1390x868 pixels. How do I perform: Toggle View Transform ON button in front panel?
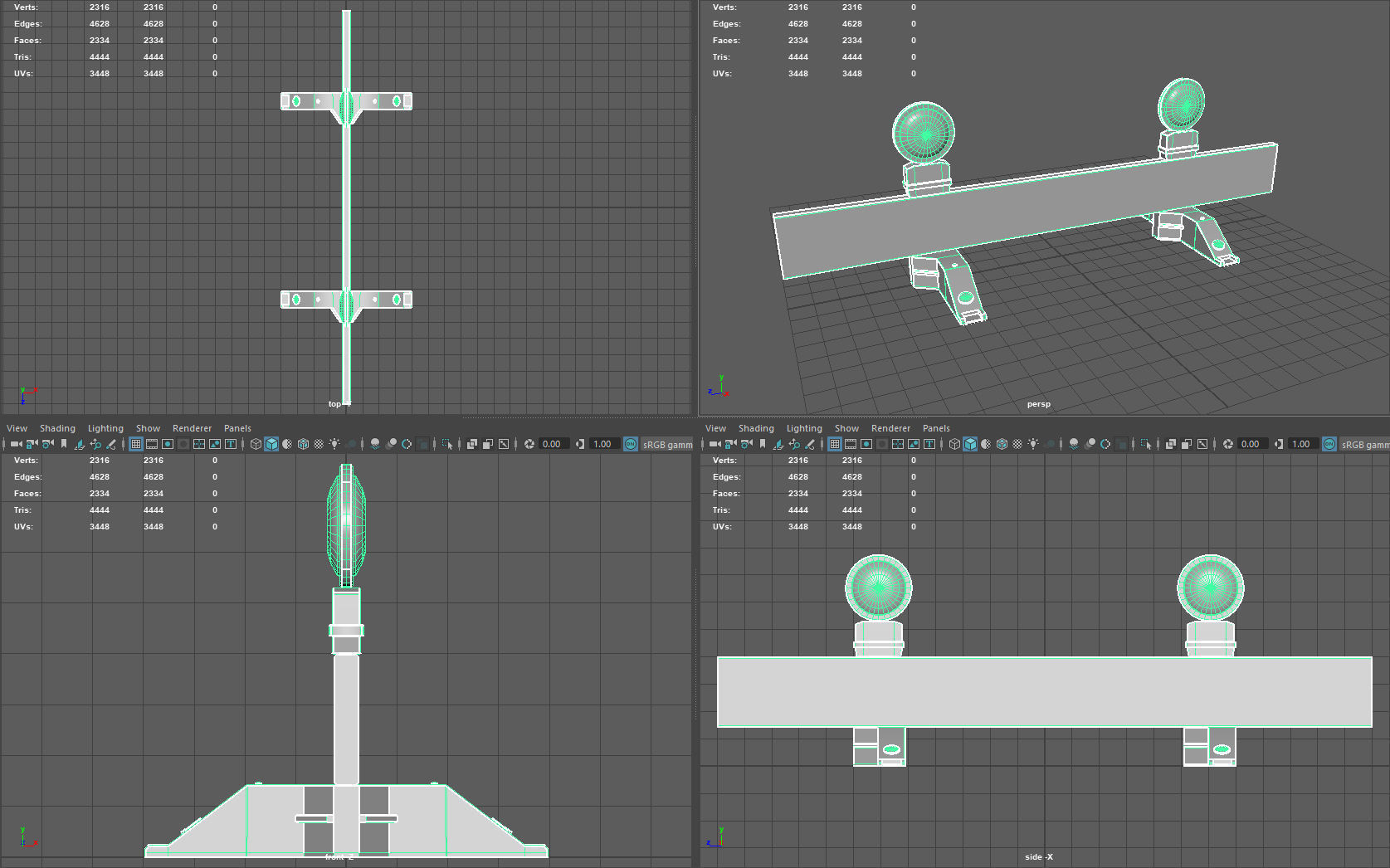click(631, 444)
